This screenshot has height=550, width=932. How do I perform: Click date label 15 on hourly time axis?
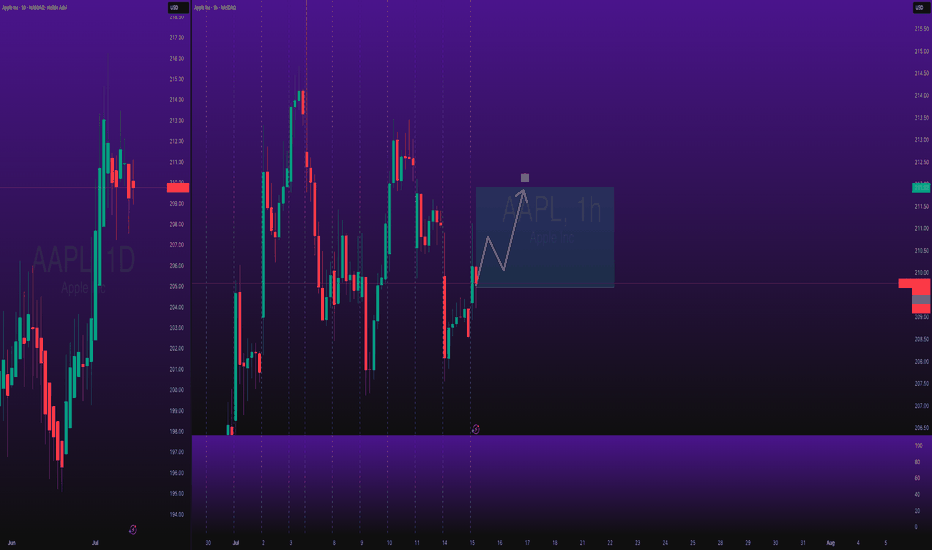pos(472,543)
